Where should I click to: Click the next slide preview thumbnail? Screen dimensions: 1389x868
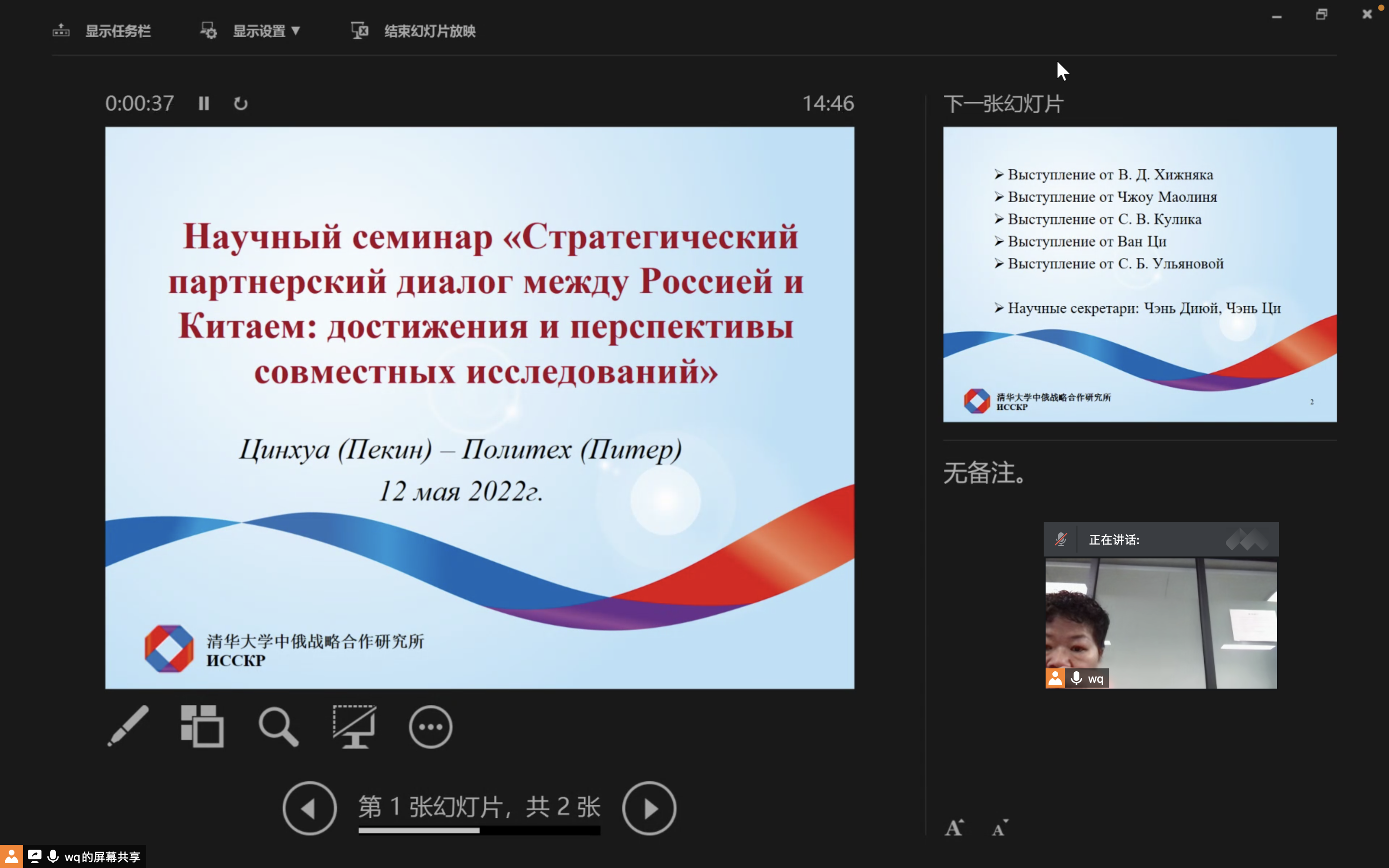(x=1140, y=274)
